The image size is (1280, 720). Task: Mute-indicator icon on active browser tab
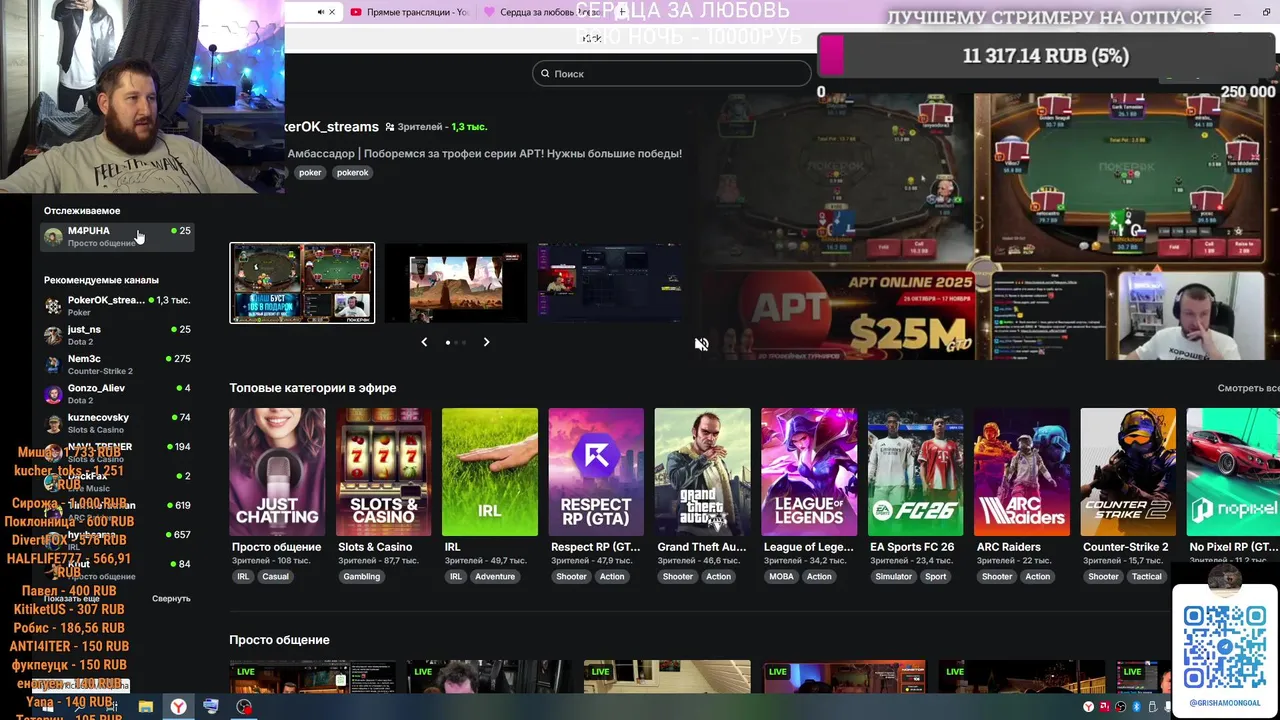tap(321, 12)
